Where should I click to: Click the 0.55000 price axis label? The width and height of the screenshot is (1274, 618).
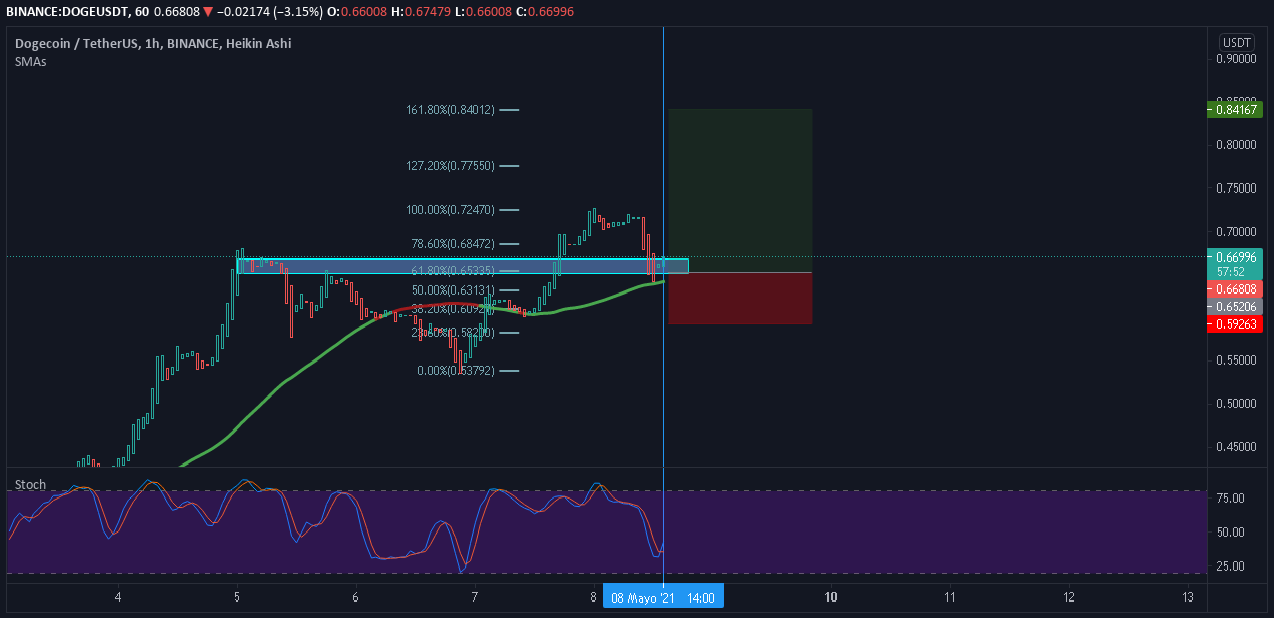click(x=1237, y=360)
